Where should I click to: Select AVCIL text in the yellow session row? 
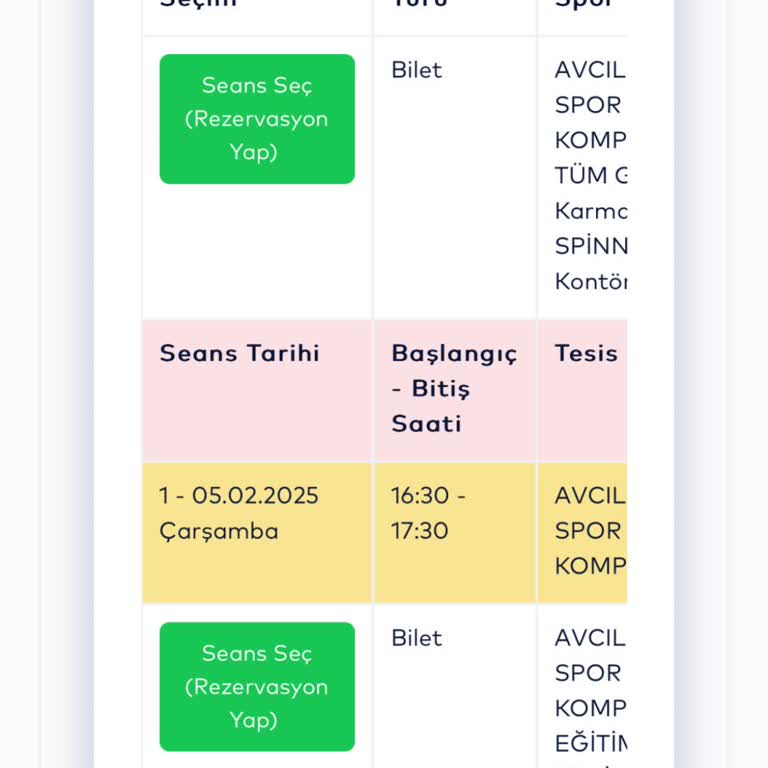[590, 496]
